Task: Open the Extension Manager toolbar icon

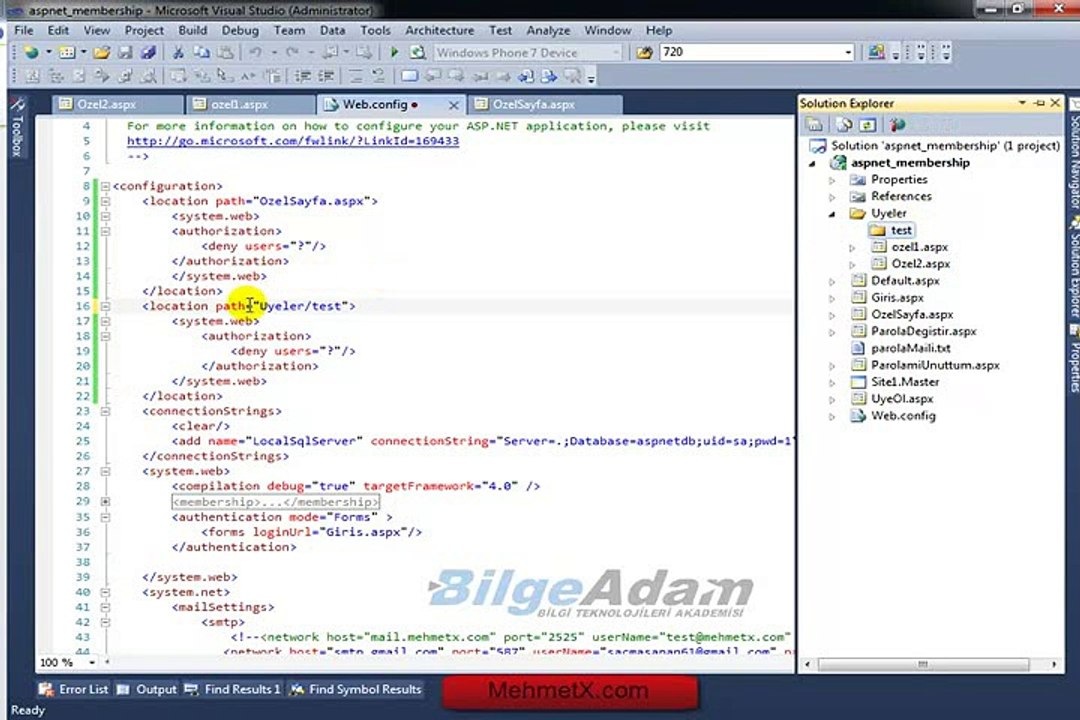Action: [x=876, y=52]
